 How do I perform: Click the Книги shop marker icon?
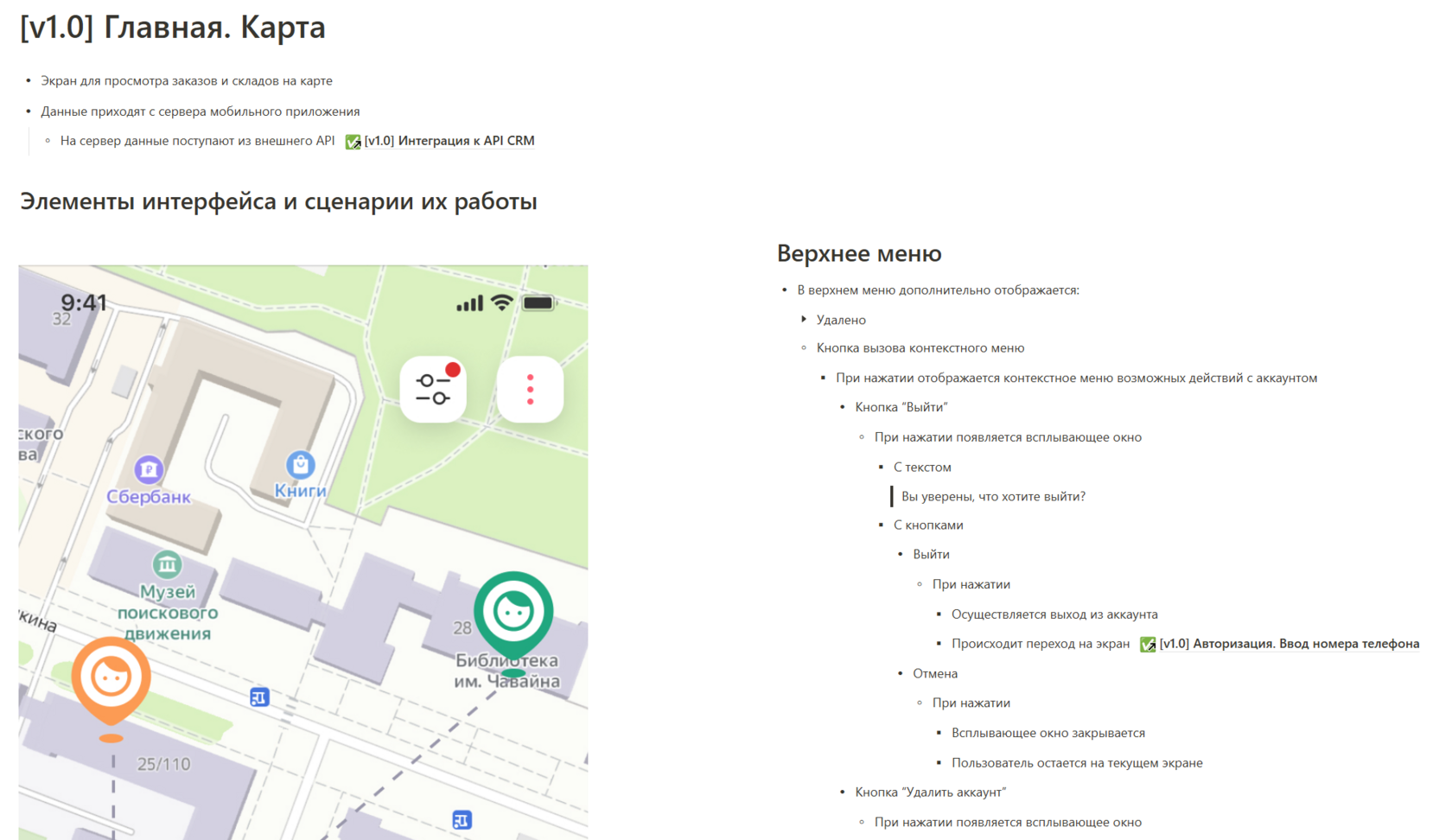click(x=300, y=464)
